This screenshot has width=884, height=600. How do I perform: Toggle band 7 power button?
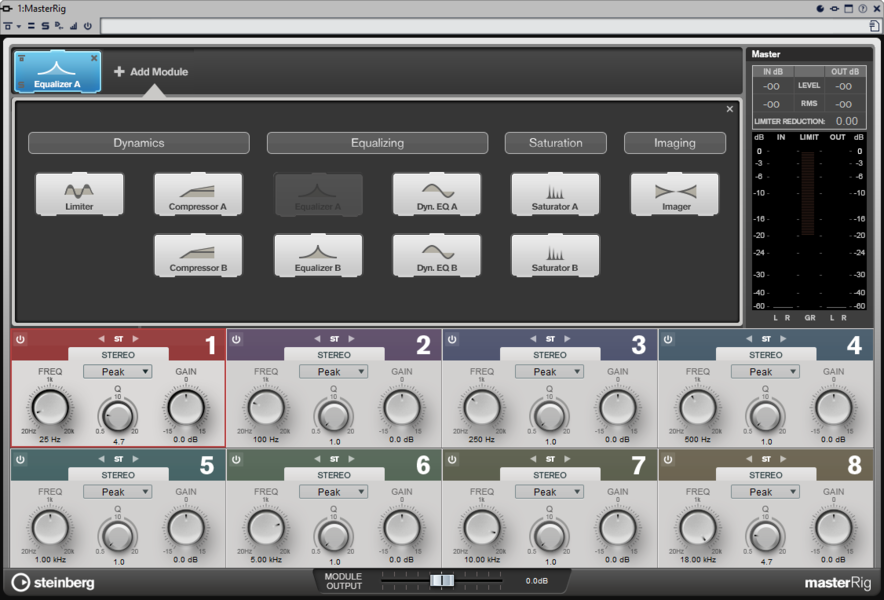[x=452, y=460]
